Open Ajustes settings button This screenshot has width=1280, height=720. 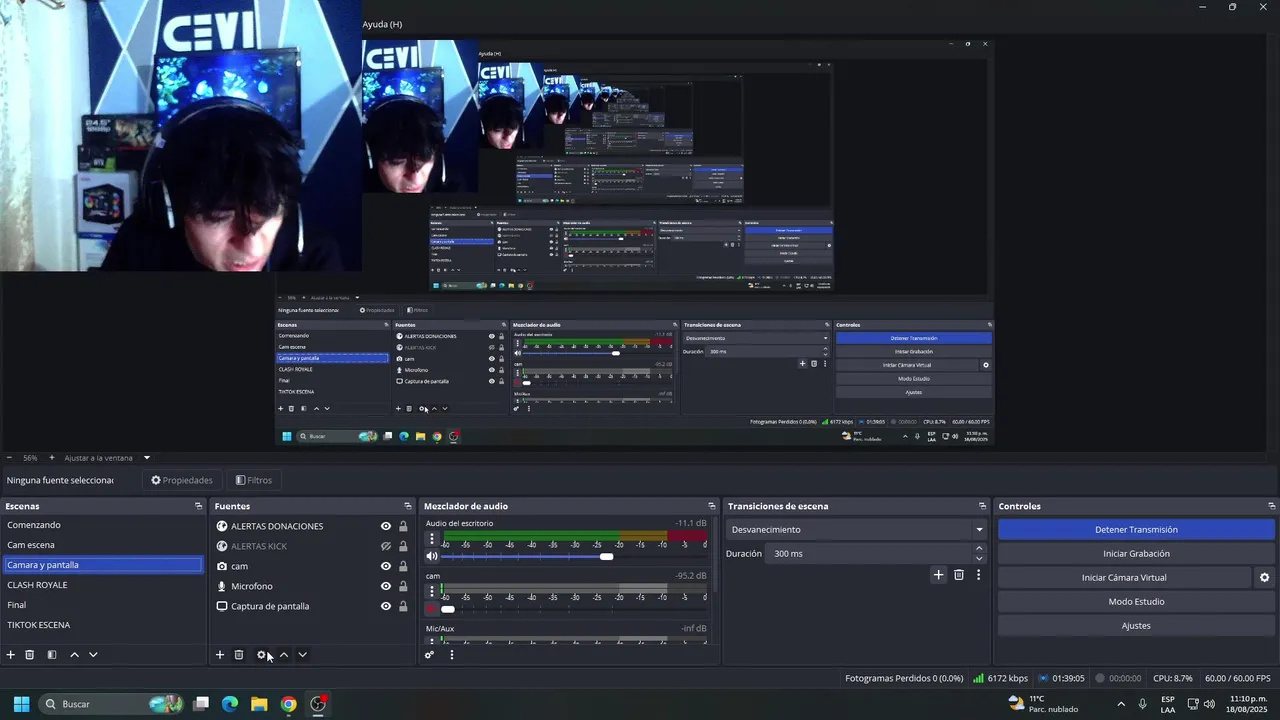click(1136, 626)
